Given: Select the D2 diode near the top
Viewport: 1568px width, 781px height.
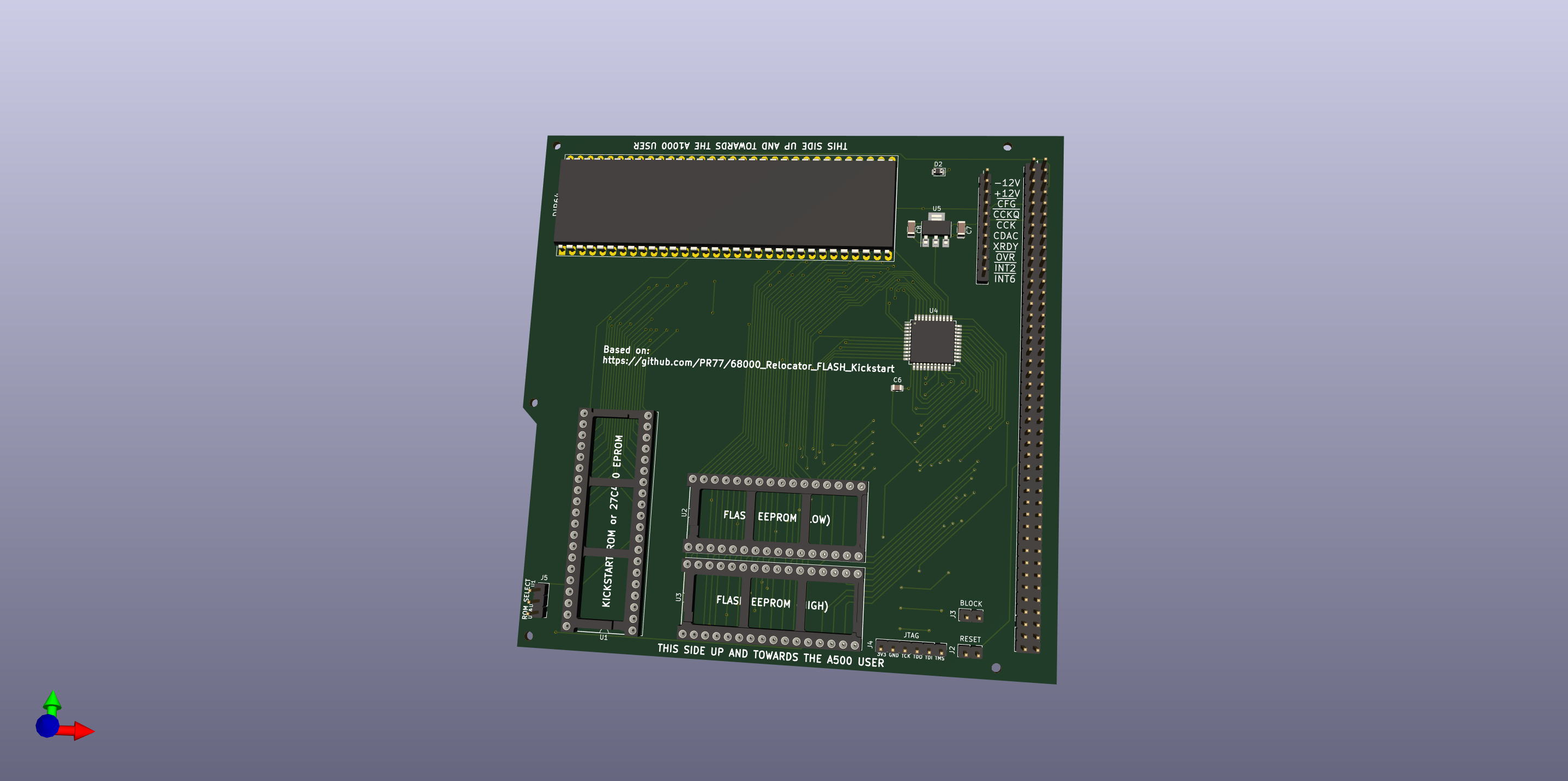Looking at the screenshot, I should click(x=939, y=172).
